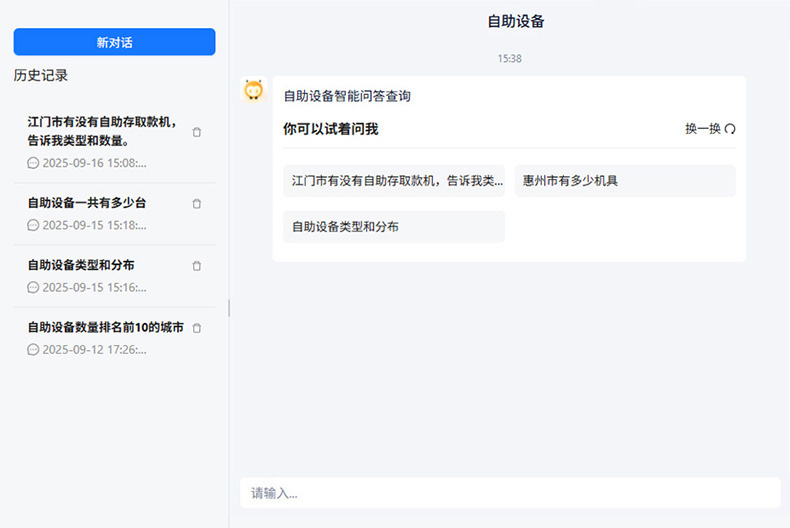Click chat bubble icon beside 2025-09-16 15:08 timestamp
The height and width of the screenshot is (528, 790).
pos(33,163)
